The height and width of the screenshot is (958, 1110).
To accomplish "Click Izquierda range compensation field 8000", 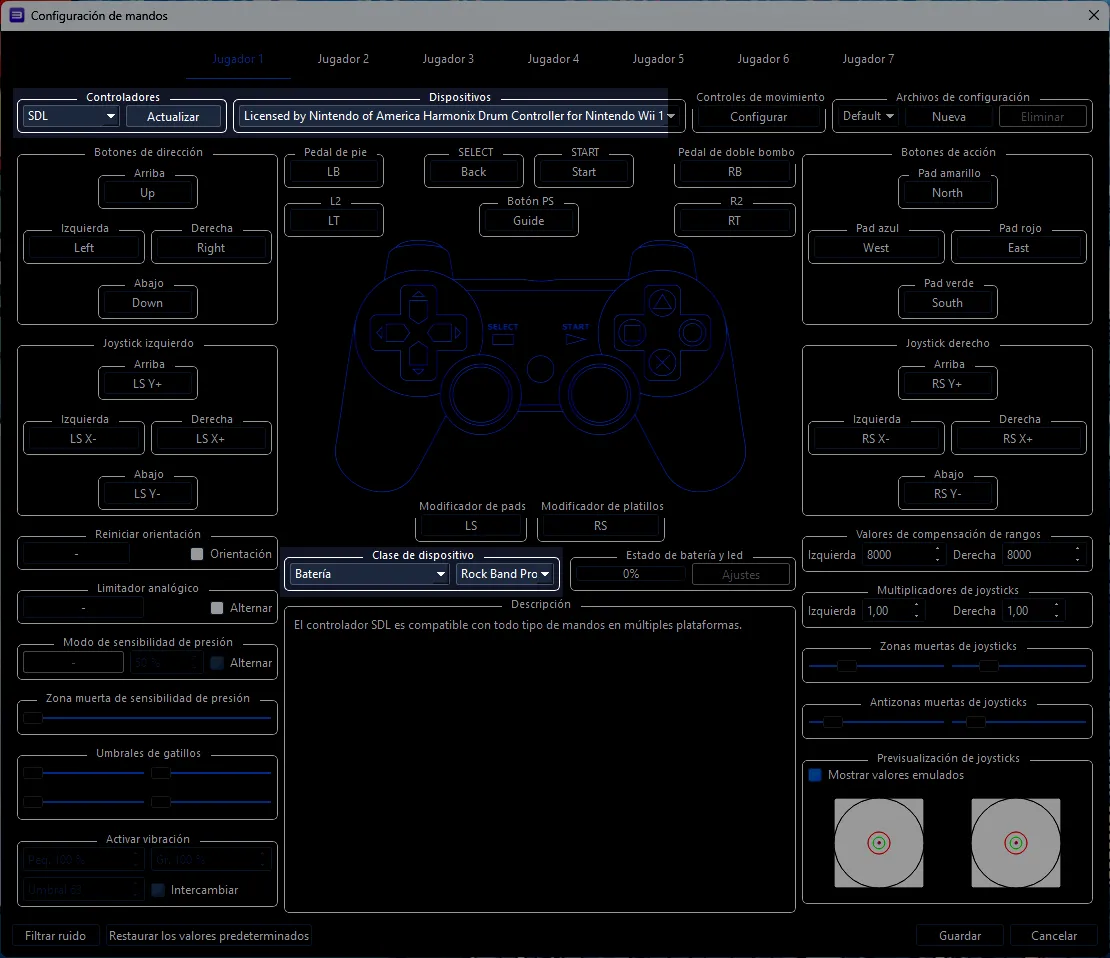I will (903, 555).
